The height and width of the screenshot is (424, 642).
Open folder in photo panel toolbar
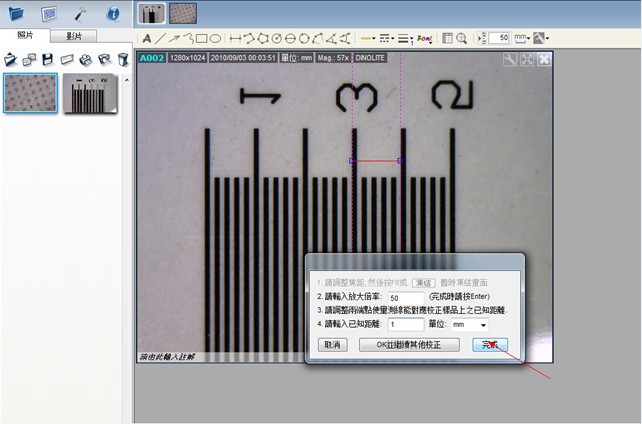pyautogui.click(x=11, y=59)
